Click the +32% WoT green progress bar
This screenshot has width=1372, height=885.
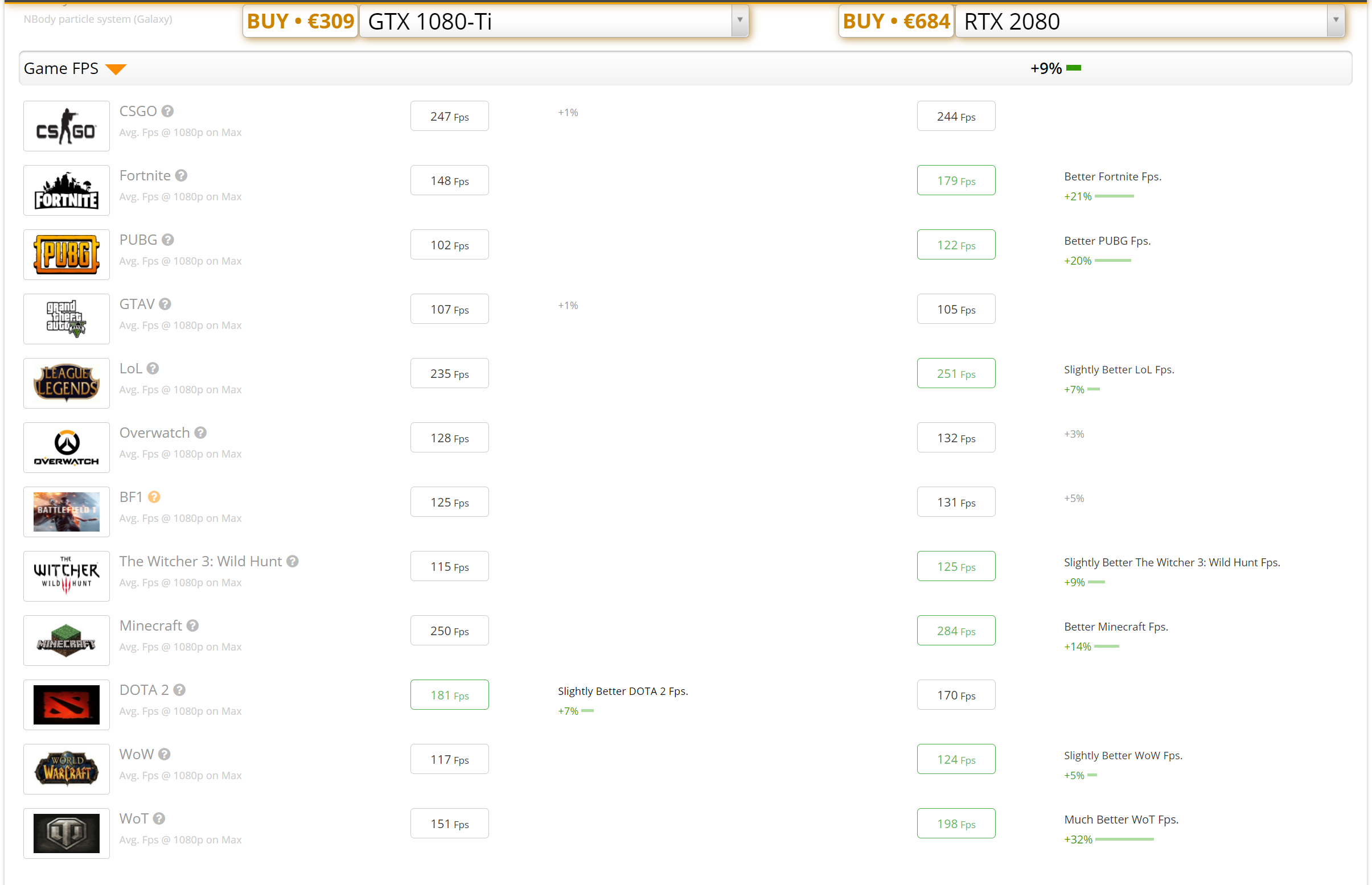pyautogui.click(x=1124, y=839)
